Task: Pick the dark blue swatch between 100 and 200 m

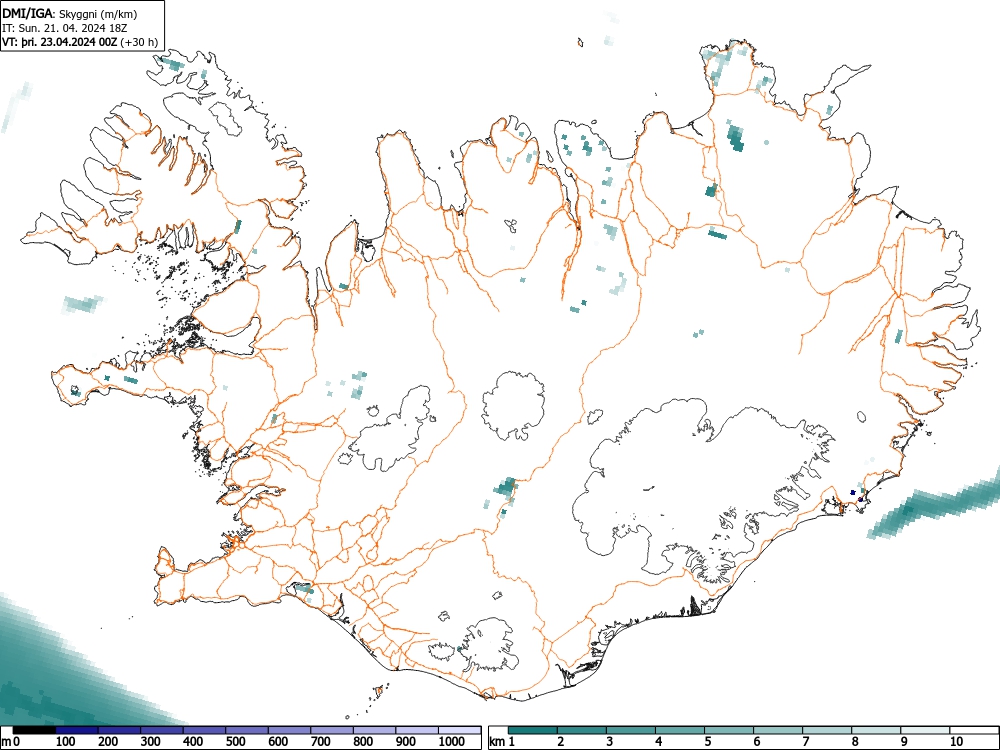Action: click(77, 730)
